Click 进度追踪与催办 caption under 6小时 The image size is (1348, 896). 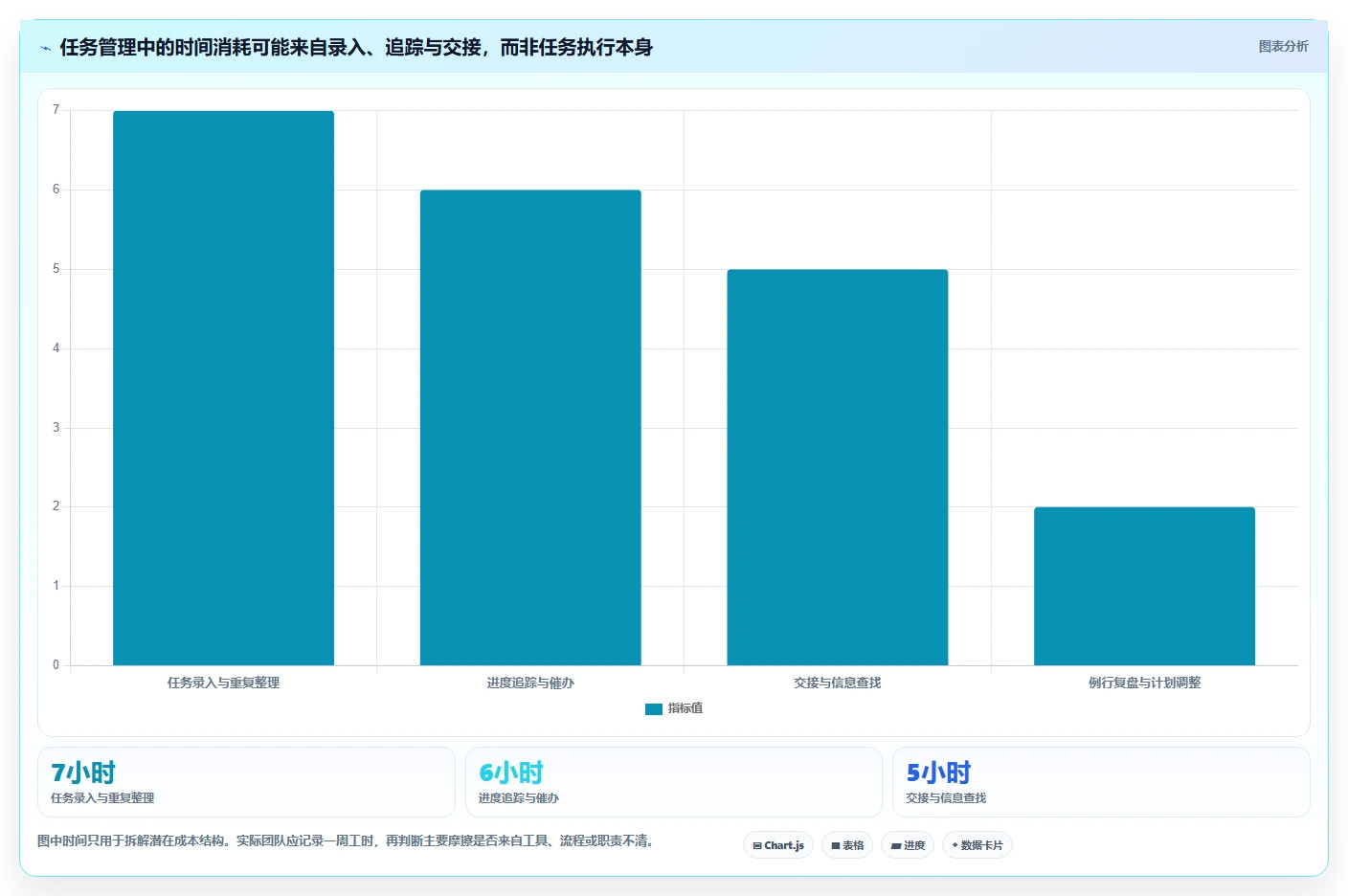pos(519,798)
